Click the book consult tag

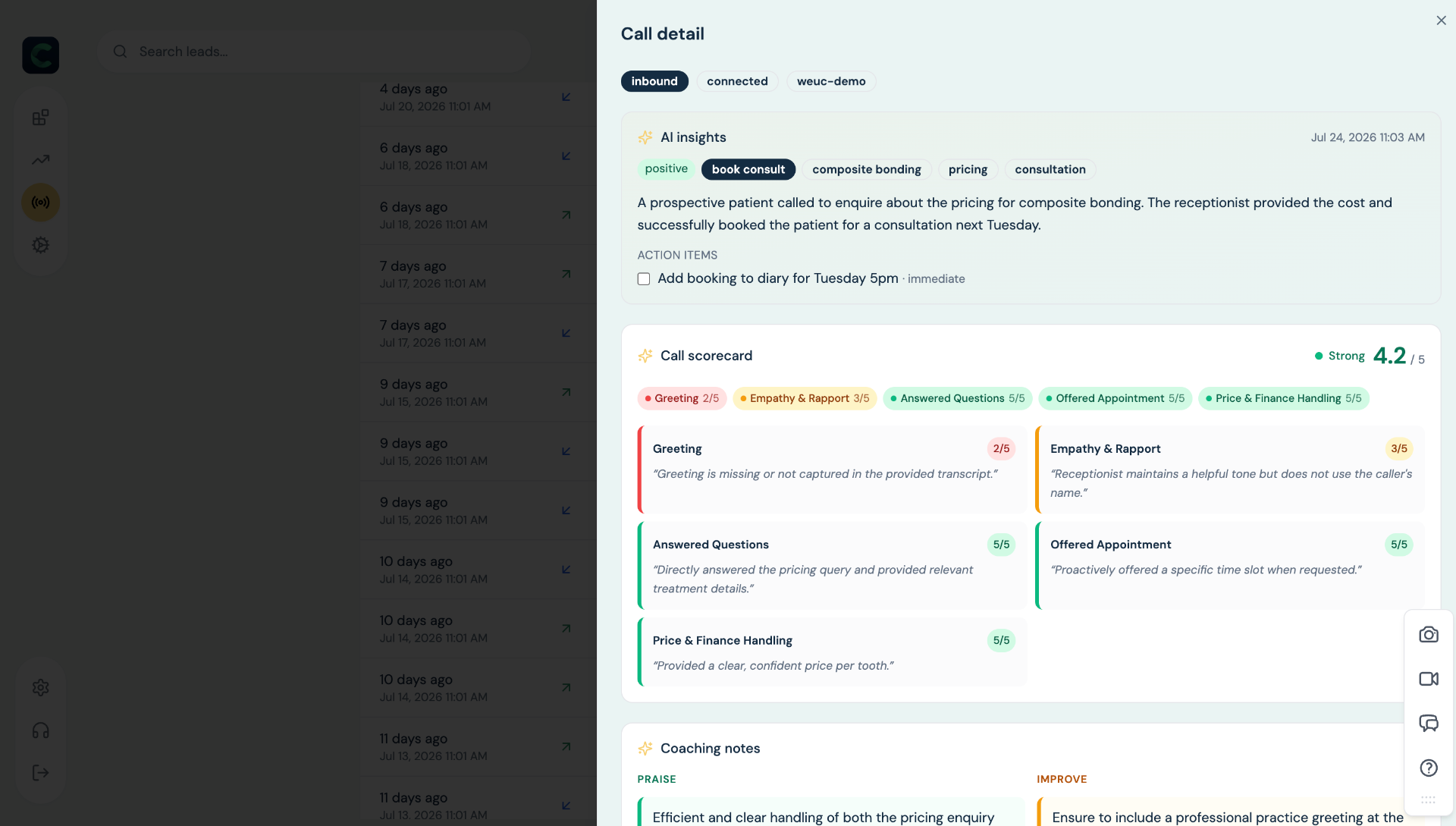pos(748,169)
